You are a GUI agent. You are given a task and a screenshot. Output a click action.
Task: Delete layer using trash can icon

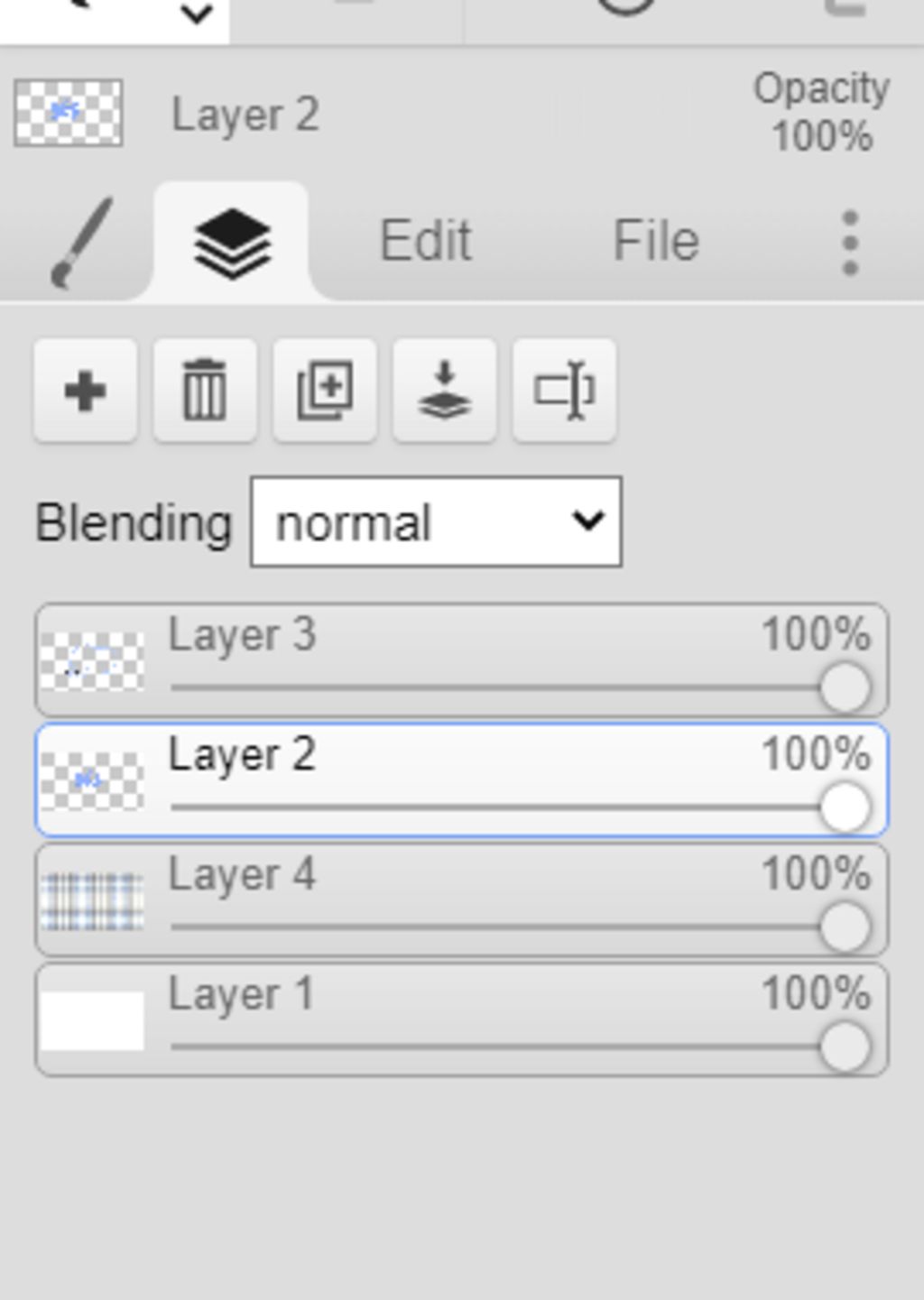pos(205,392)
